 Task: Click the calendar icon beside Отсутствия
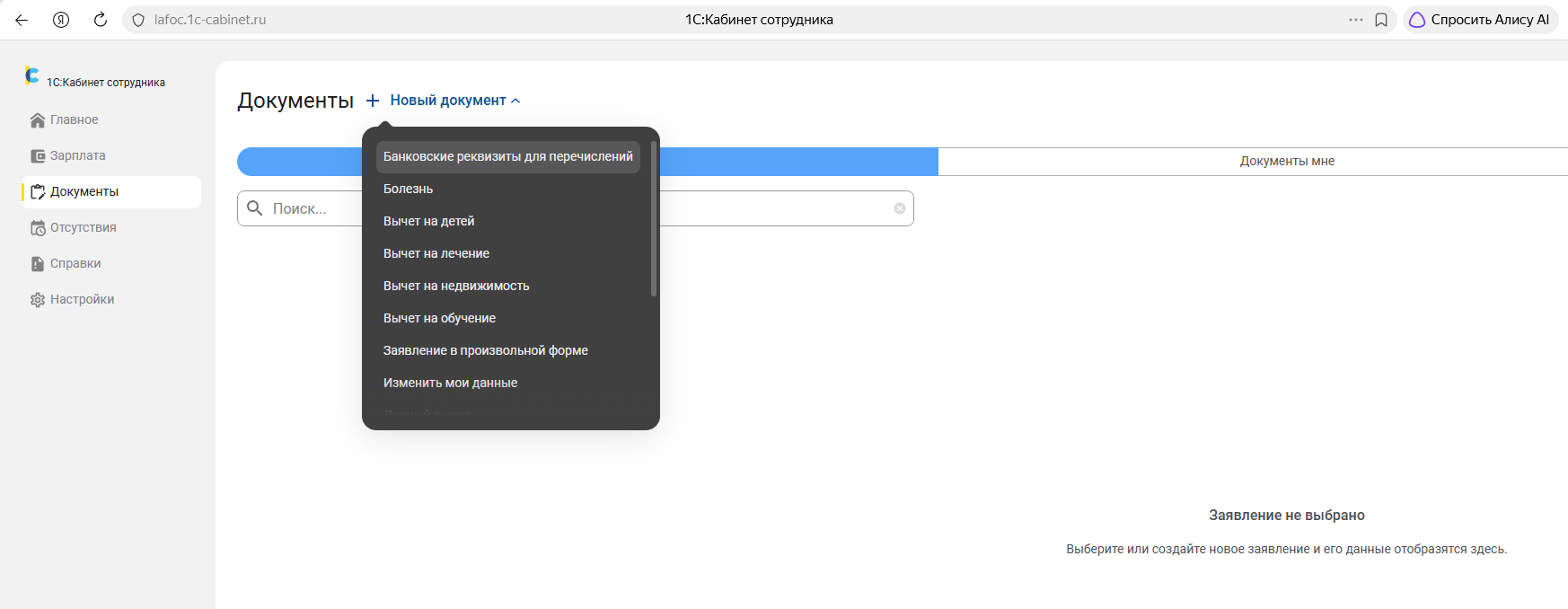38,228
